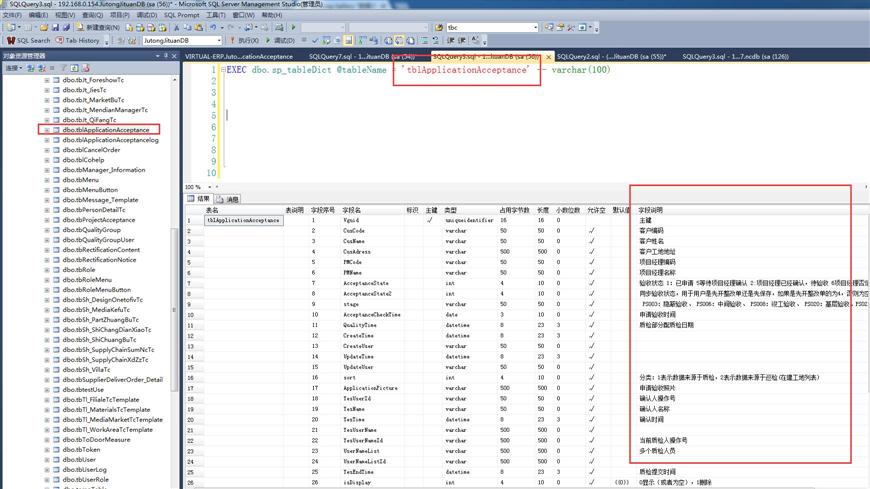Click the New Query (新建查询) button

98,27
